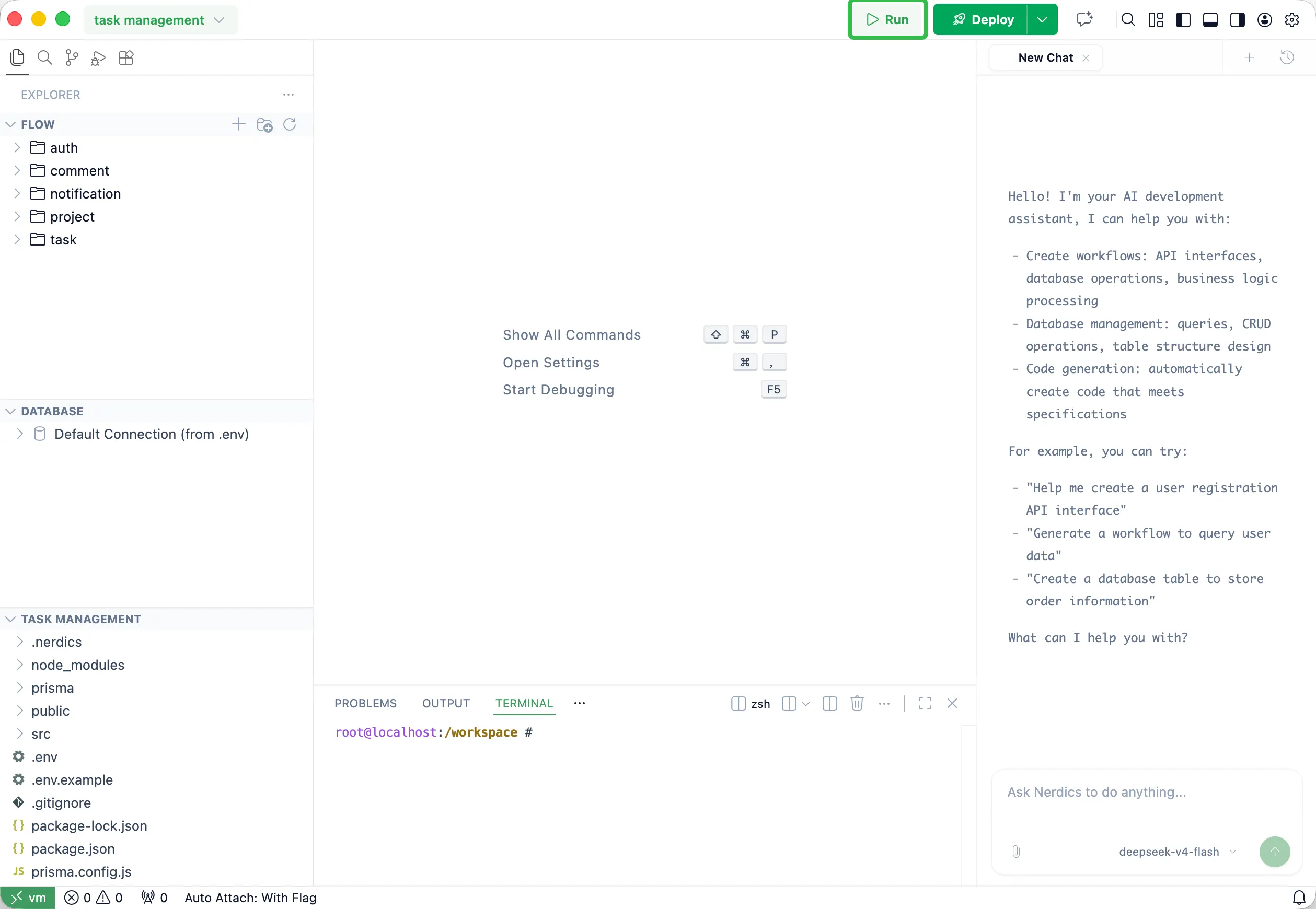Viewport: 1316px width, 909px height.
Task: Send chat message with arrow button
Action: tap(1275, 852)
